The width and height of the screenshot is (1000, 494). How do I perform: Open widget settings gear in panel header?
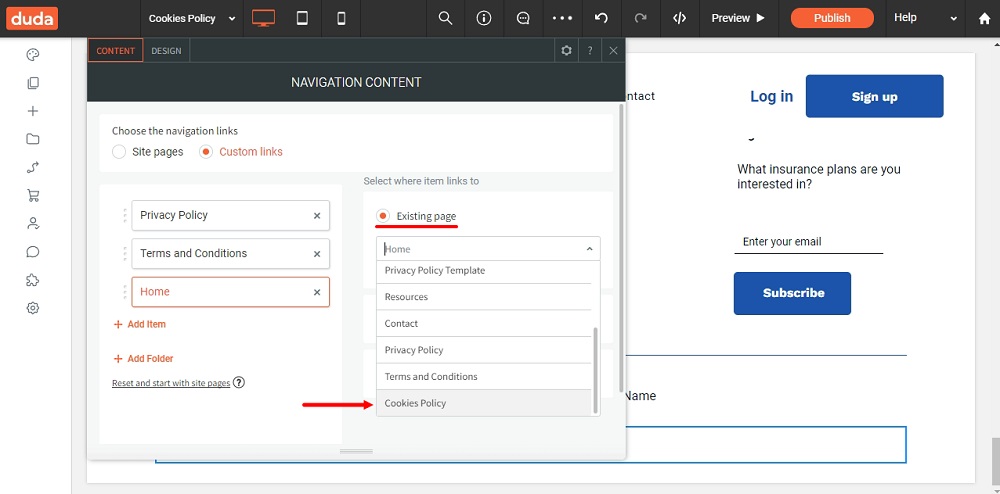click(x=566, y=50)
